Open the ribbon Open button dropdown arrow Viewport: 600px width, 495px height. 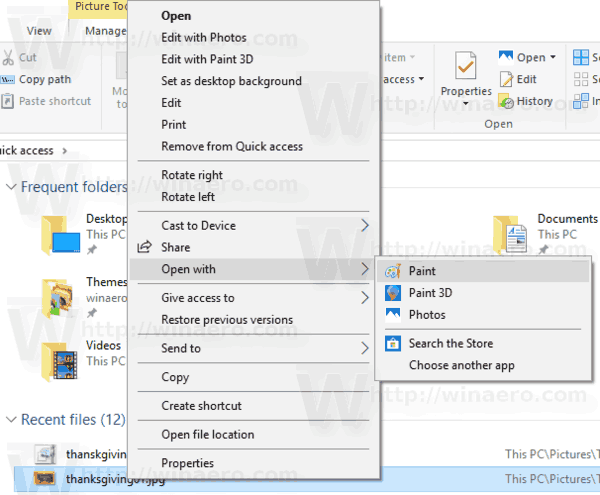pyautogui.click(x=553, y=57)
